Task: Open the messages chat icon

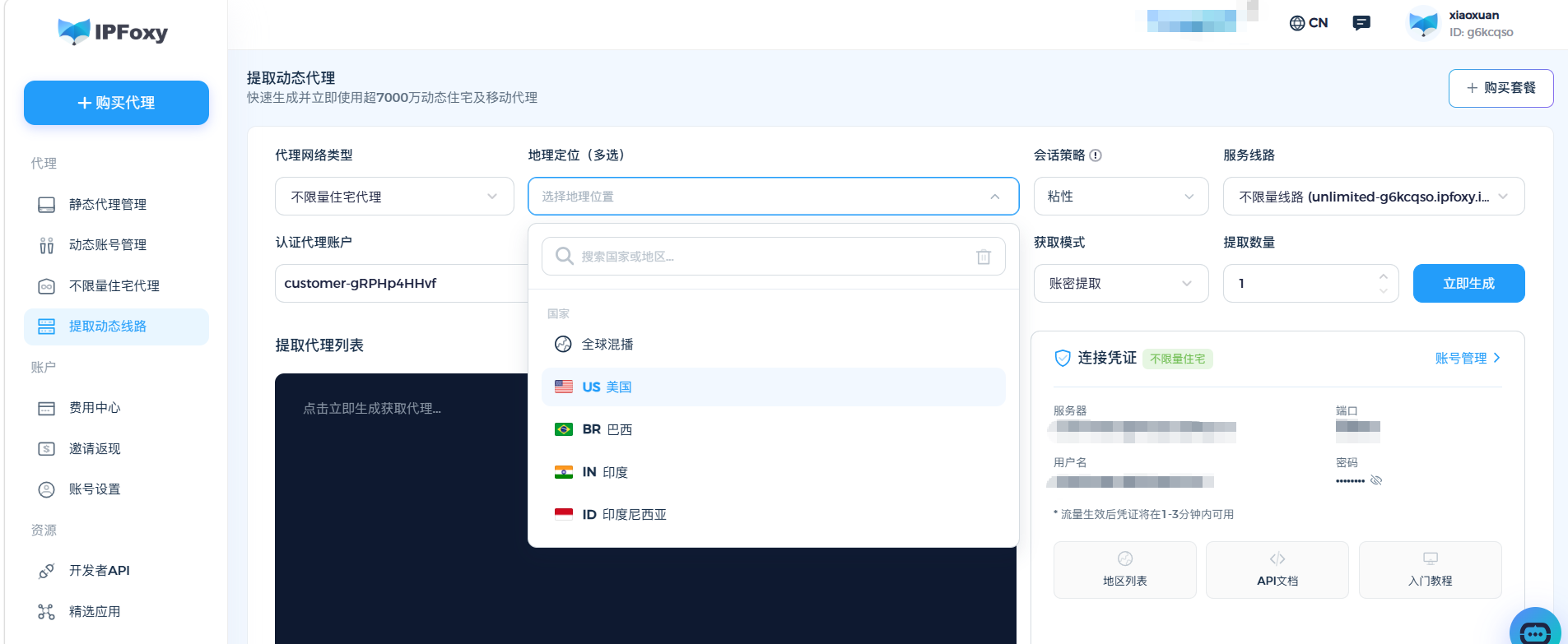Action: coord(1361,23)
